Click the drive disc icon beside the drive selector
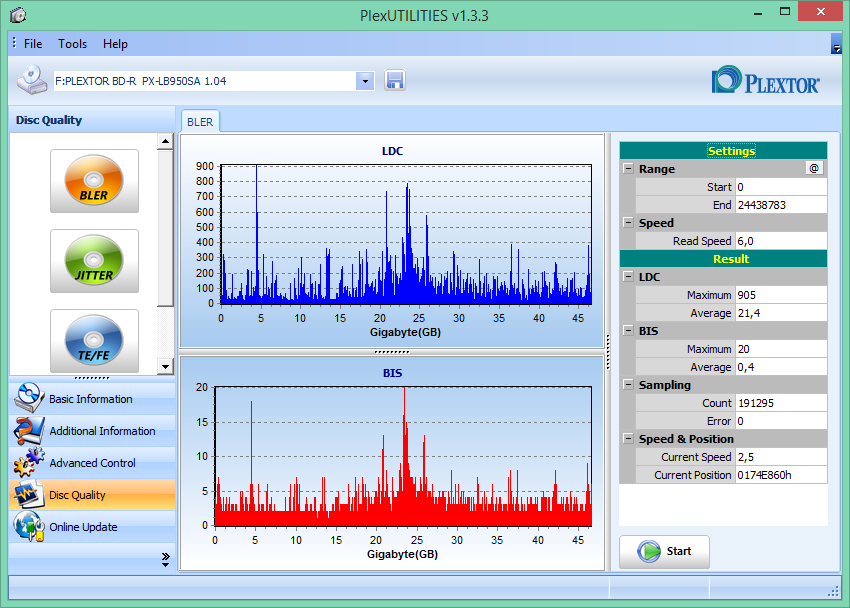This screenshot has width=850, height=608. coord(32,80)
